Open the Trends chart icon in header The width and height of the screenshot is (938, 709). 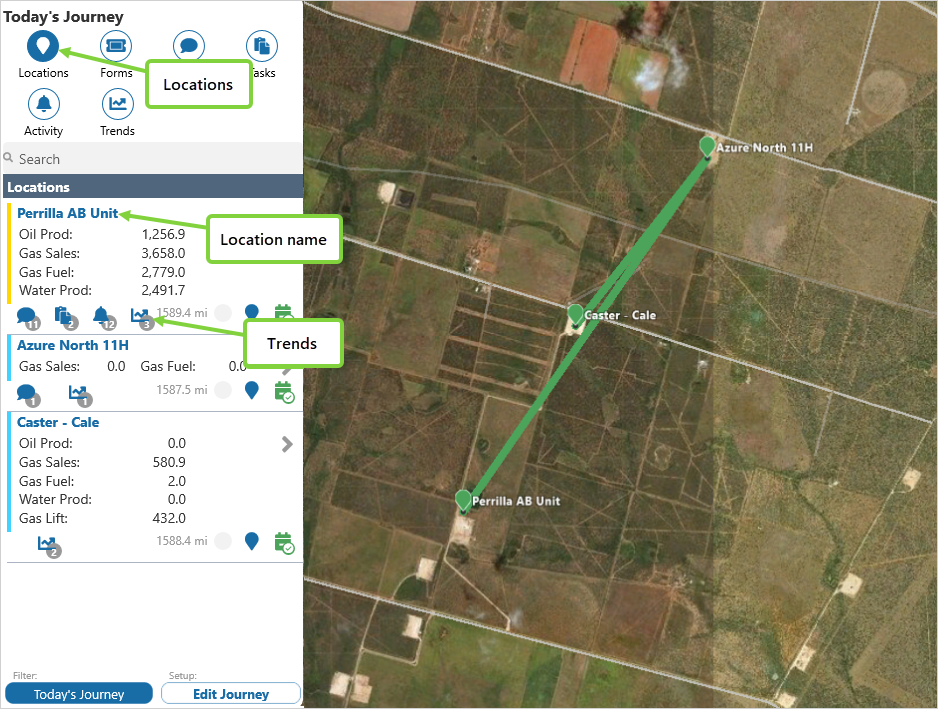[117, 104]
